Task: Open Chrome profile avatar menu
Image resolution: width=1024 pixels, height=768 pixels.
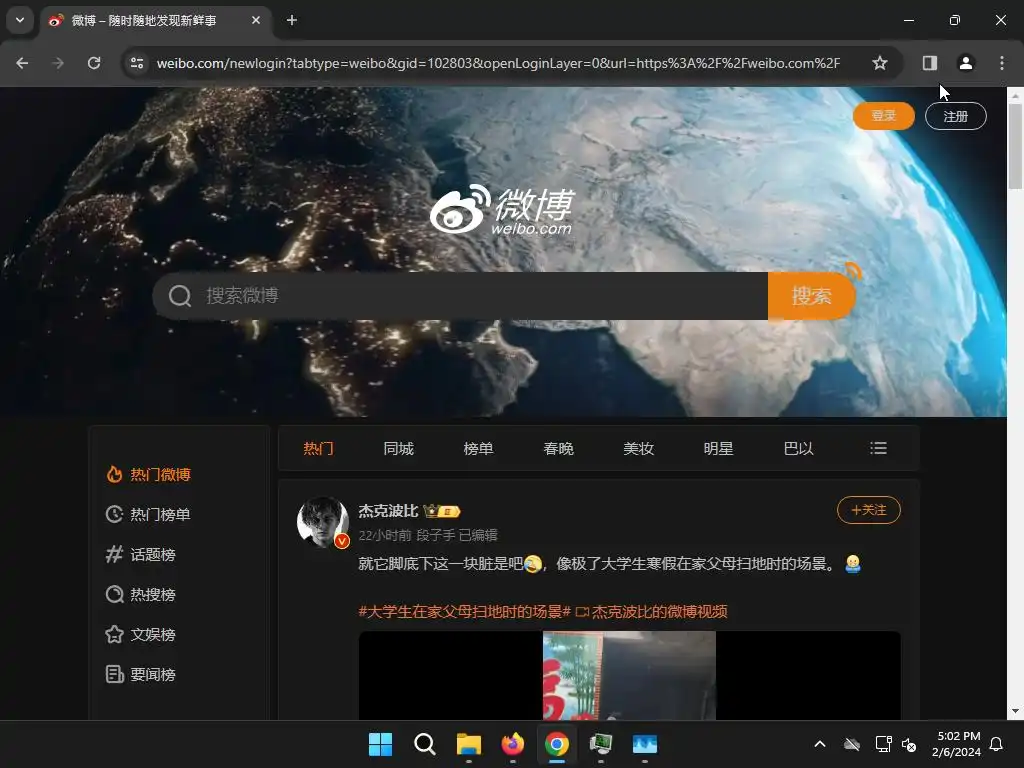Action: (x=965, y=63)
